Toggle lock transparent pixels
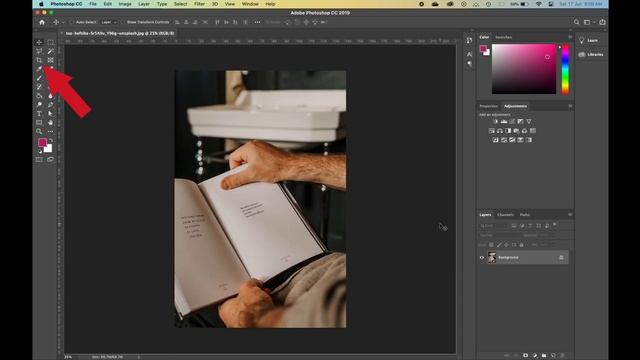This screenshot has width=640, height=360. tap(491, 245)
